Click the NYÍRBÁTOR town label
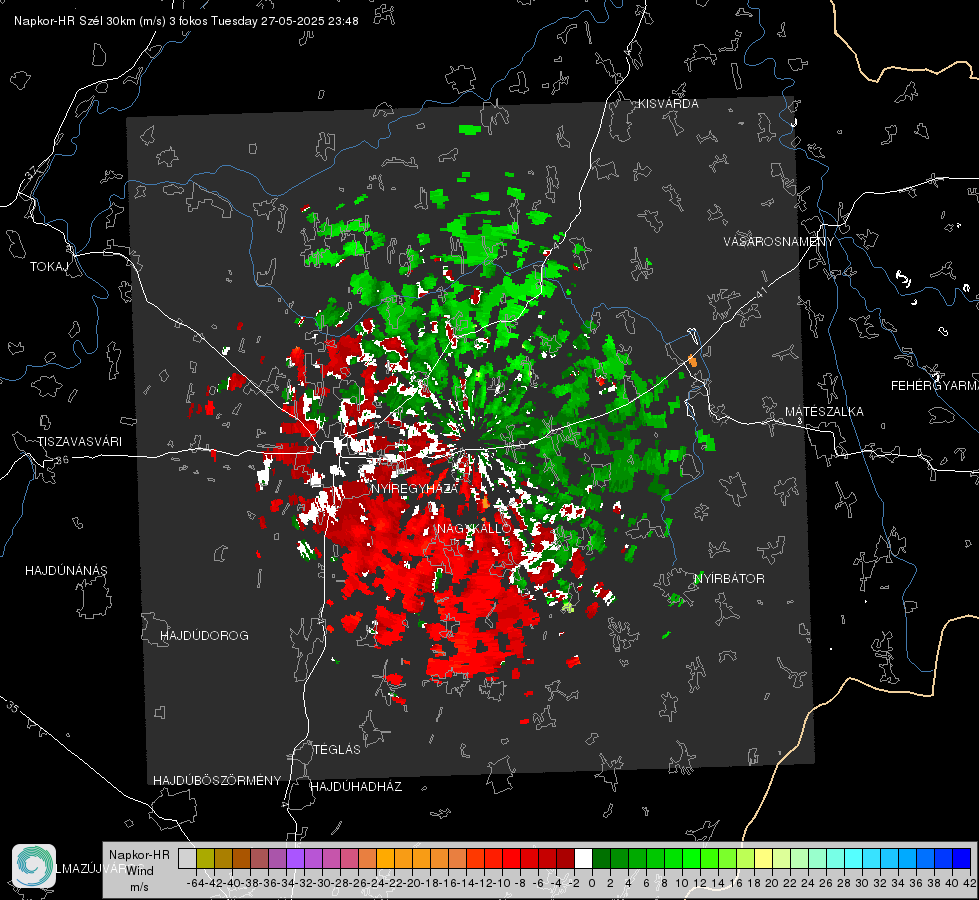The height and width of the screenshot is (900, 979). point(729,579)
